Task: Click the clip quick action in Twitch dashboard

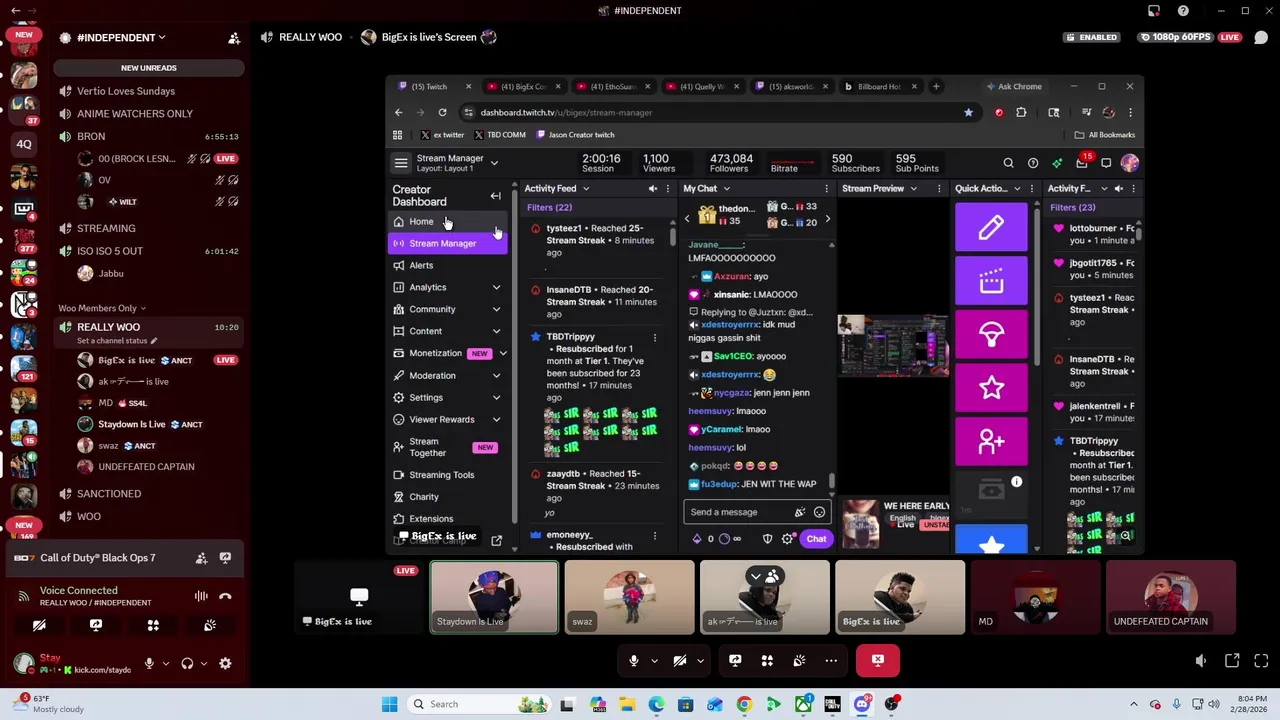Action: tap(991, 281)
